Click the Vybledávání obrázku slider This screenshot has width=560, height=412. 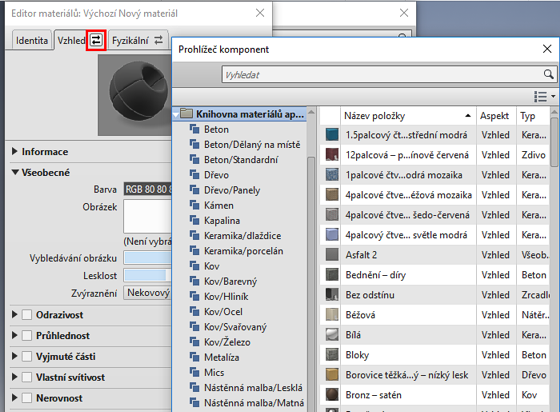(148, 258)
